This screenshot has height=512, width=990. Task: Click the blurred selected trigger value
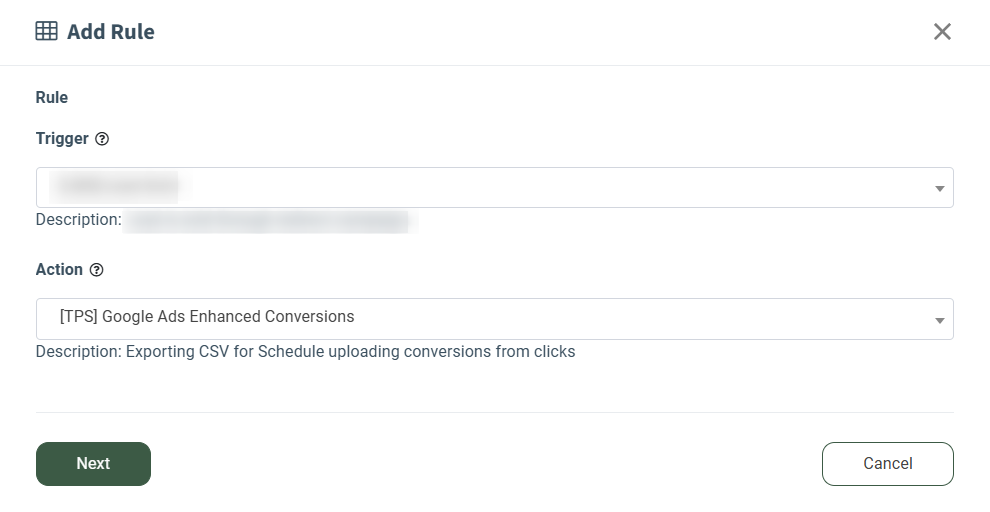click(x=117, y=186)
